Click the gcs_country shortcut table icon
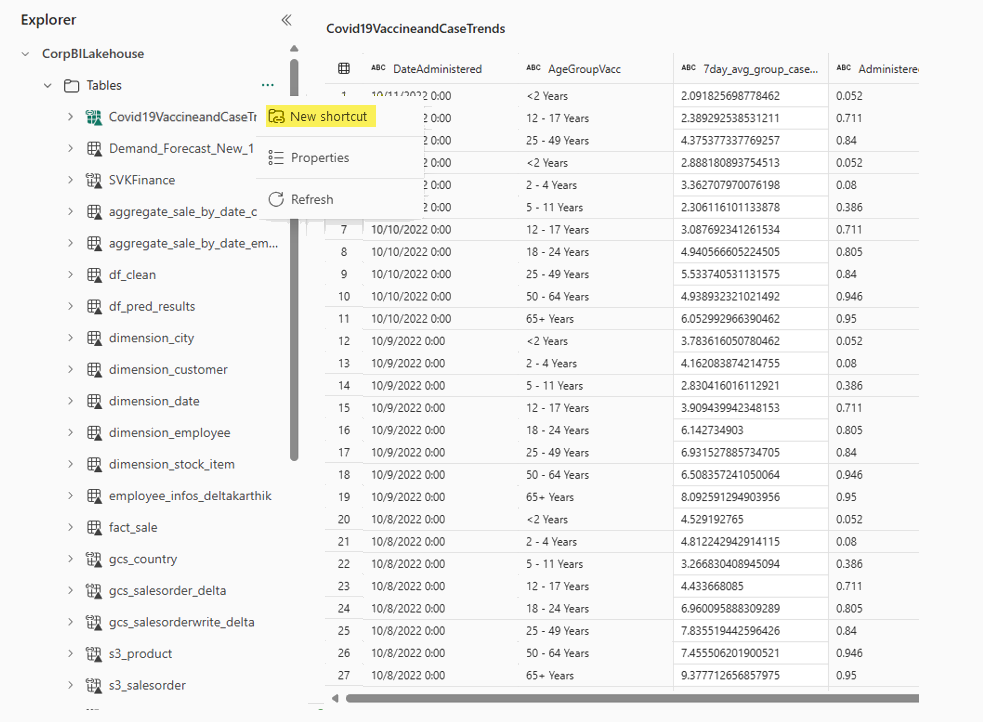The image size is (983, 722). pos(94,559)
